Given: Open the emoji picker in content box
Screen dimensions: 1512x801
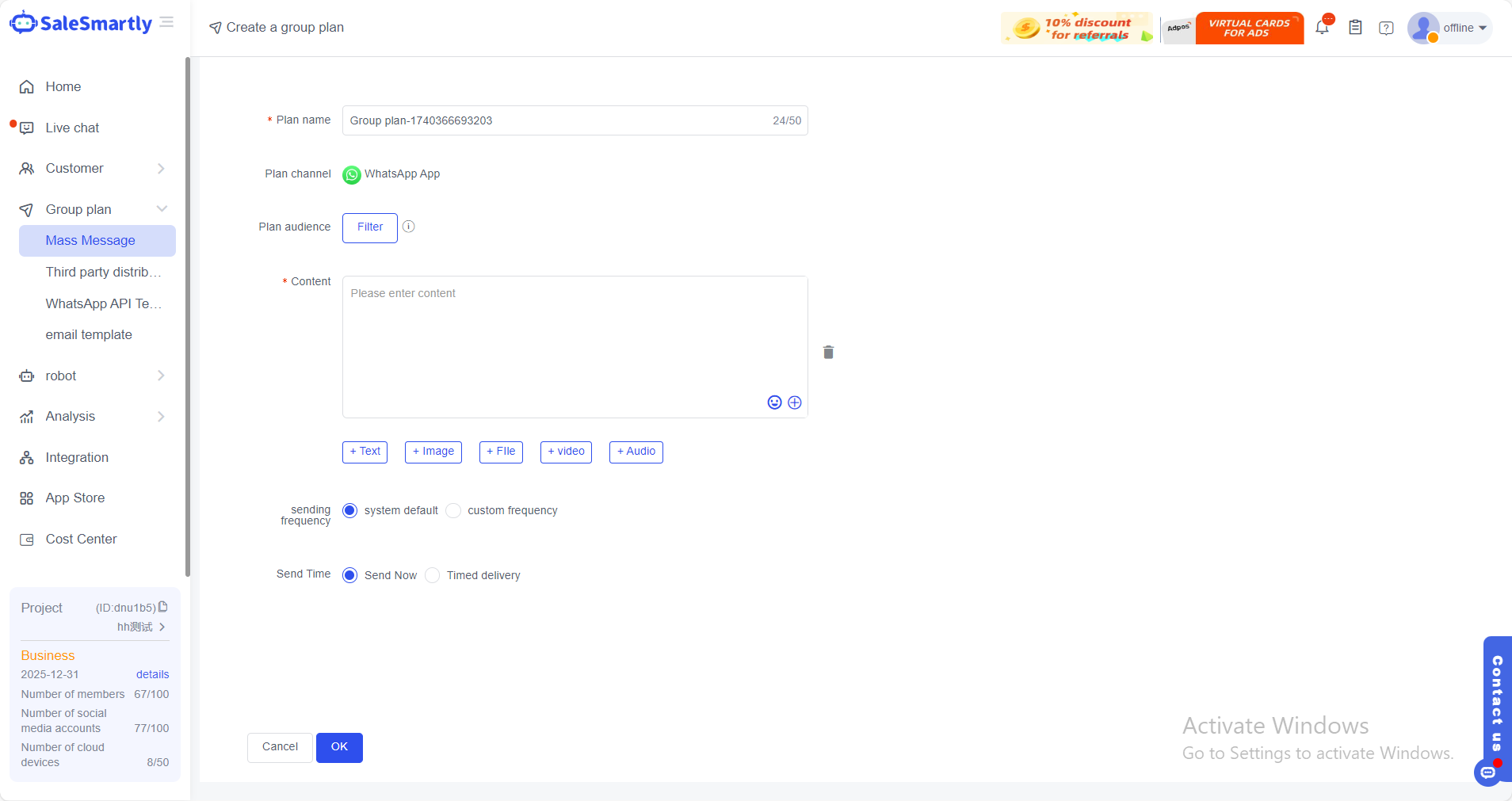Looking at the screenshot, I should (x=774, y=402).
